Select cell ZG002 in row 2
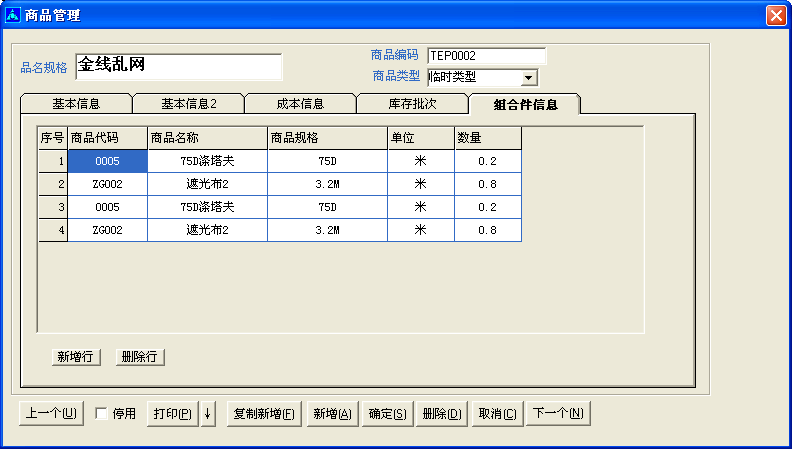This screenshot has width=792, height=449. pos(108,184)
